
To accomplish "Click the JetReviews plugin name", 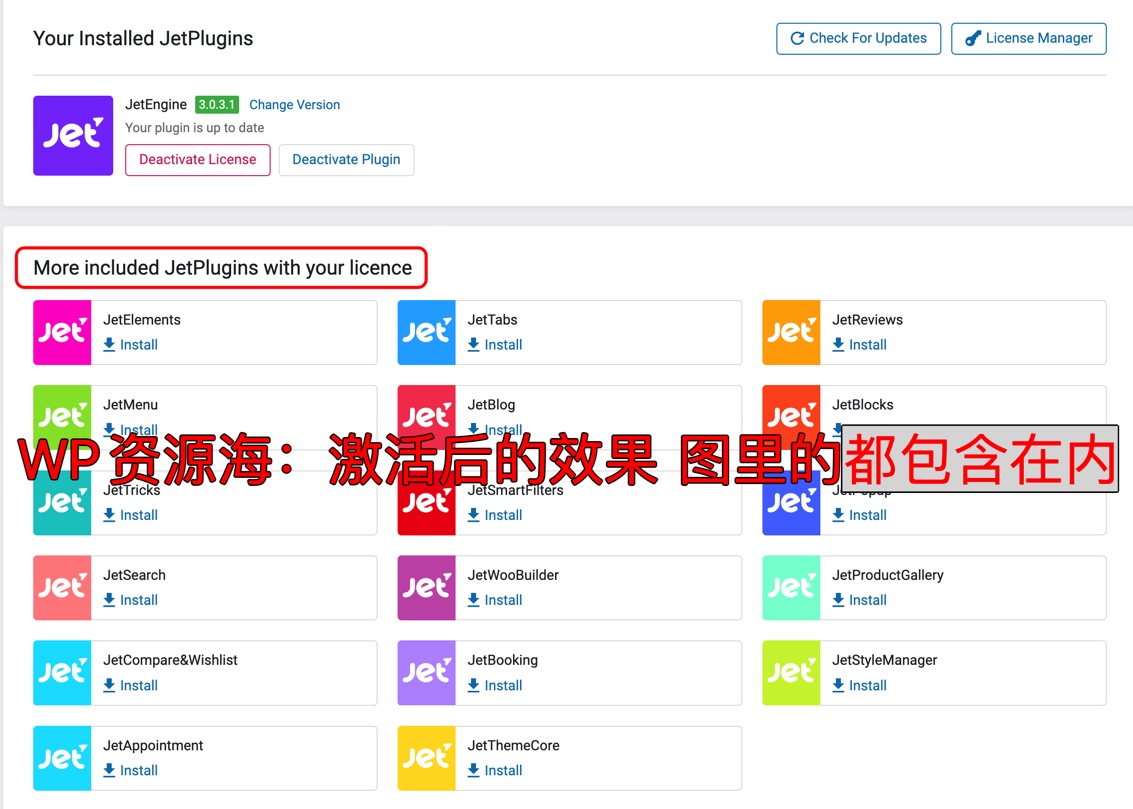I will click(x=867, y=320).
